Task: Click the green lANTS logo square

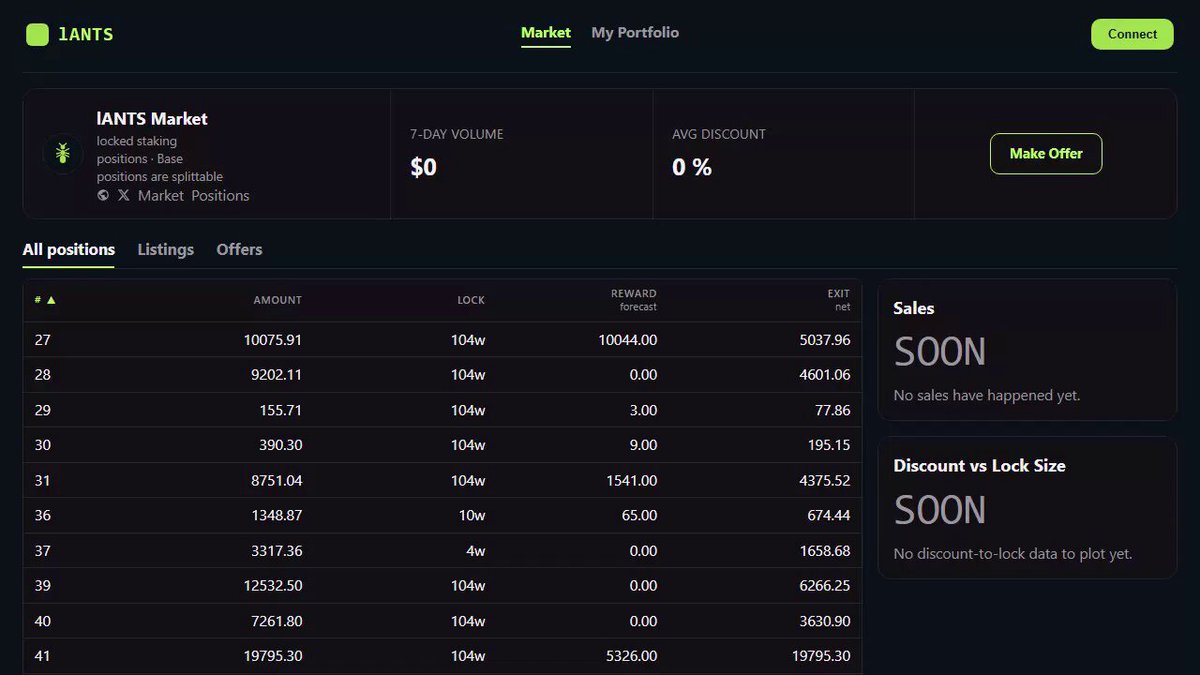Action: [x=37, y=34]
